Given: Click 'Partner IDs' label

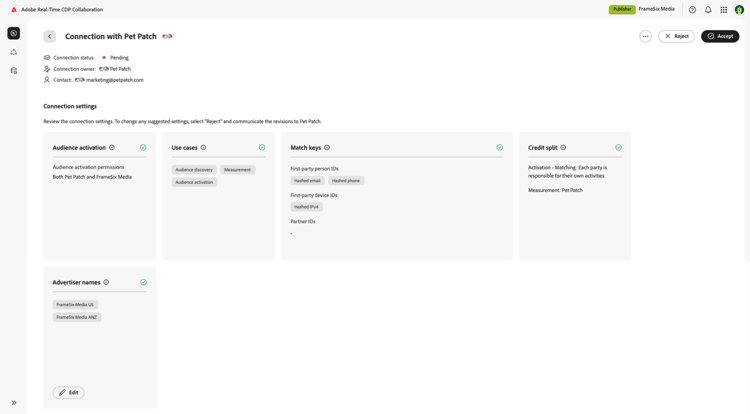Looking at the screenshot, I should (303, 221).
